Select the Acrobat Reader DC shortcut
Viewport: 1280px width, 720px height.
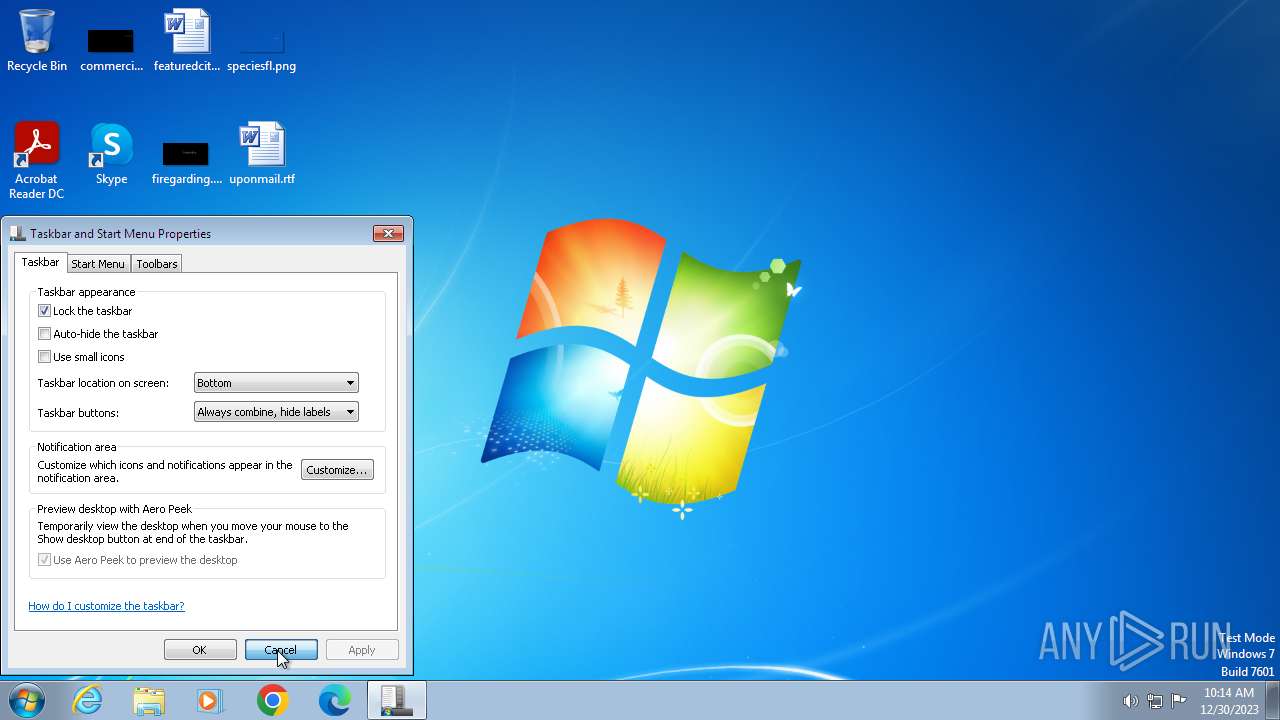(37, 160)
